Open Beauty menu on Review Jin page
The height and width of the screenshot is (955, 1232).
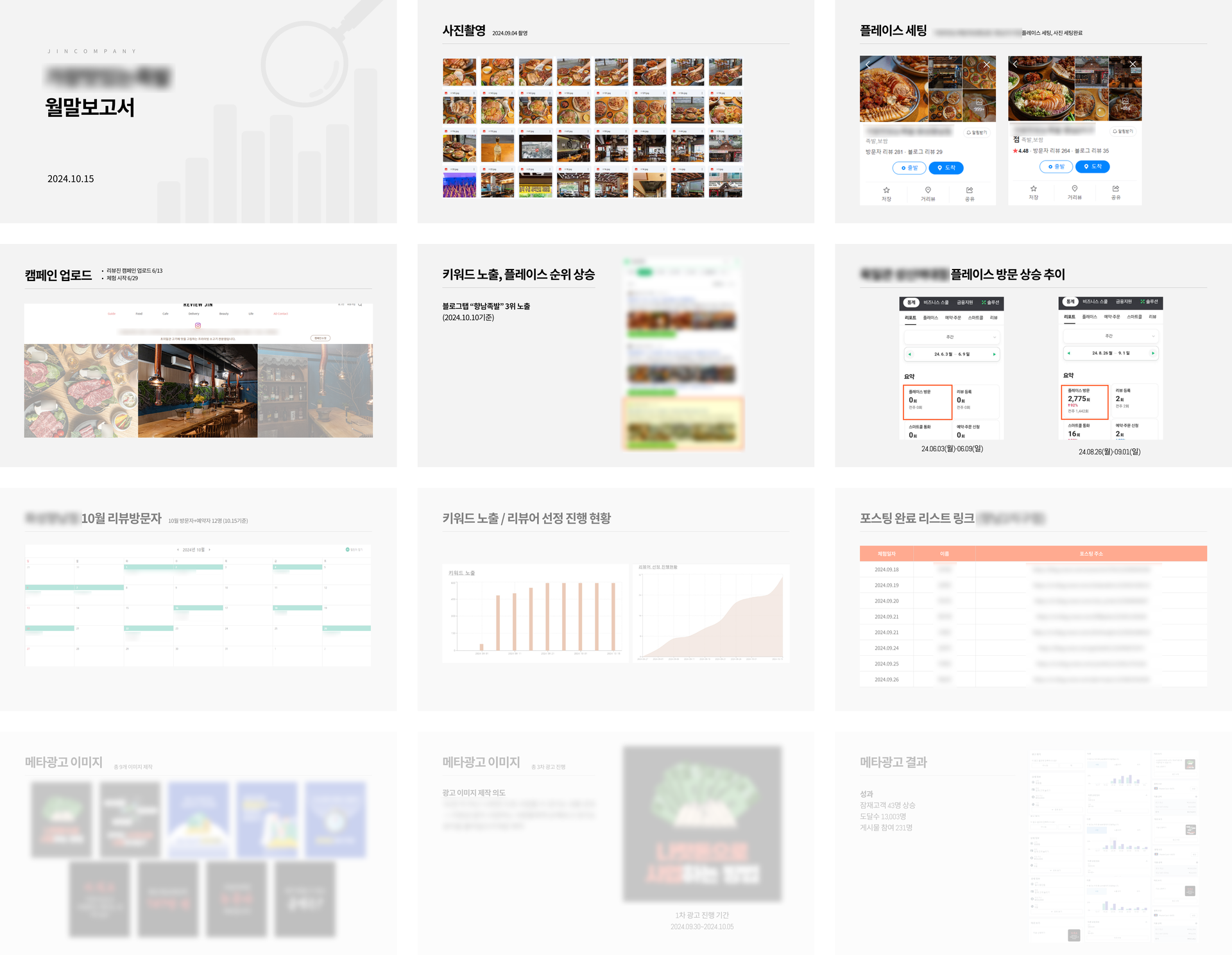click(224, 314)
